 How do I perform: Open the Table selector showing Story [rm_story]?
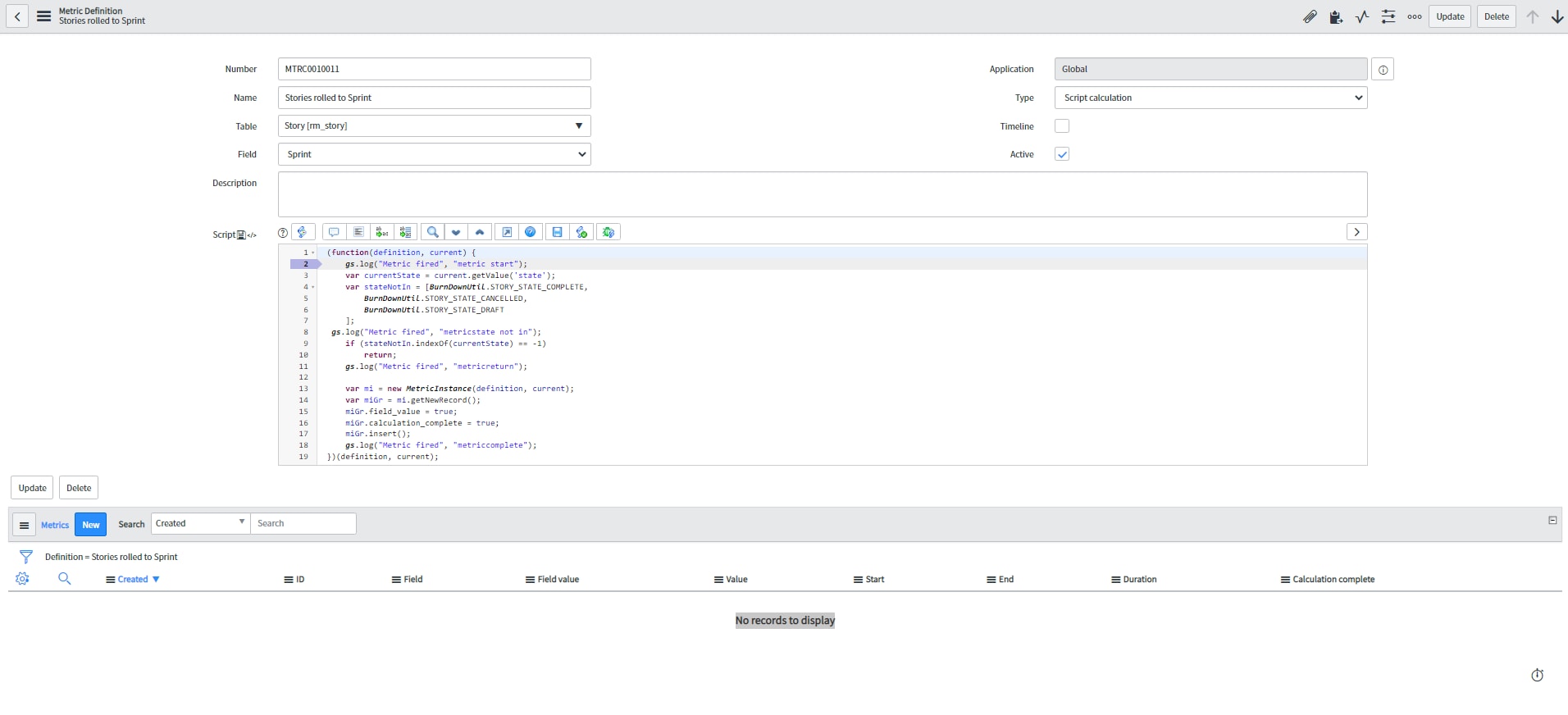pos(434,126)
